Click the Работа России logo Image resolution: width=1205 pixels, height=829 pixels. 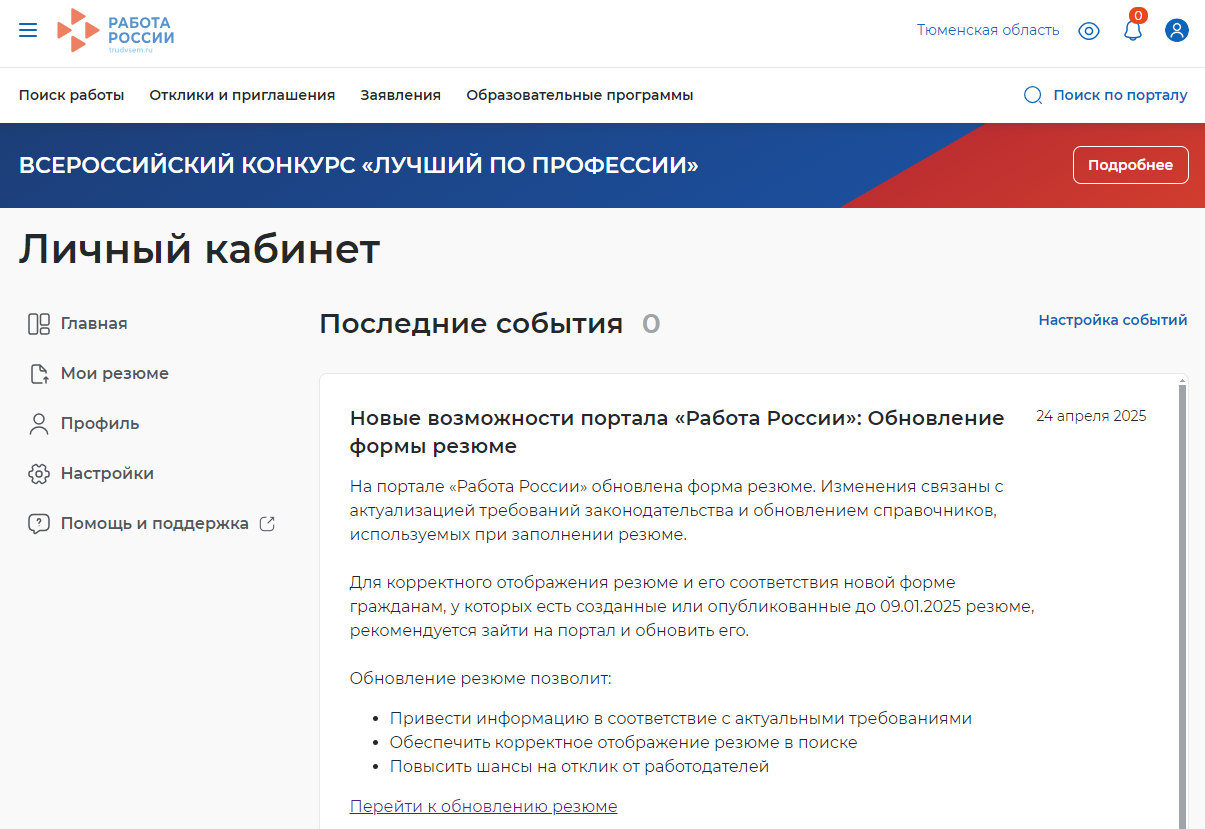[x=116, y=30]
